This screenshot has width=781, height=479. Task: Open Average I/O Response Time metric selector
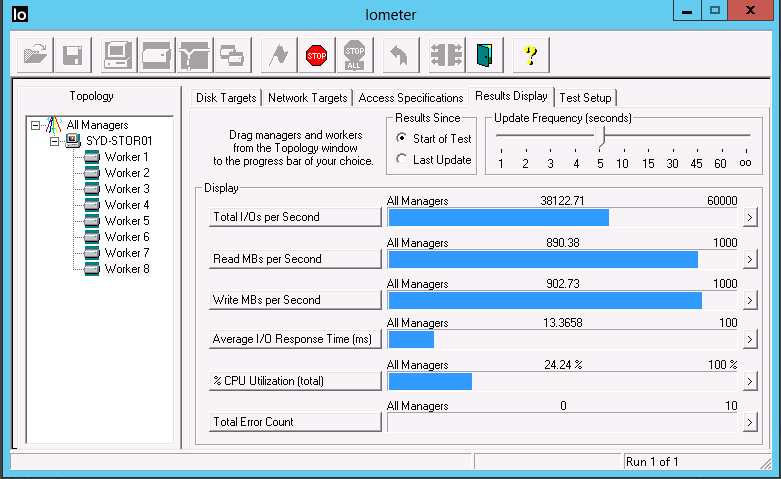295,339
